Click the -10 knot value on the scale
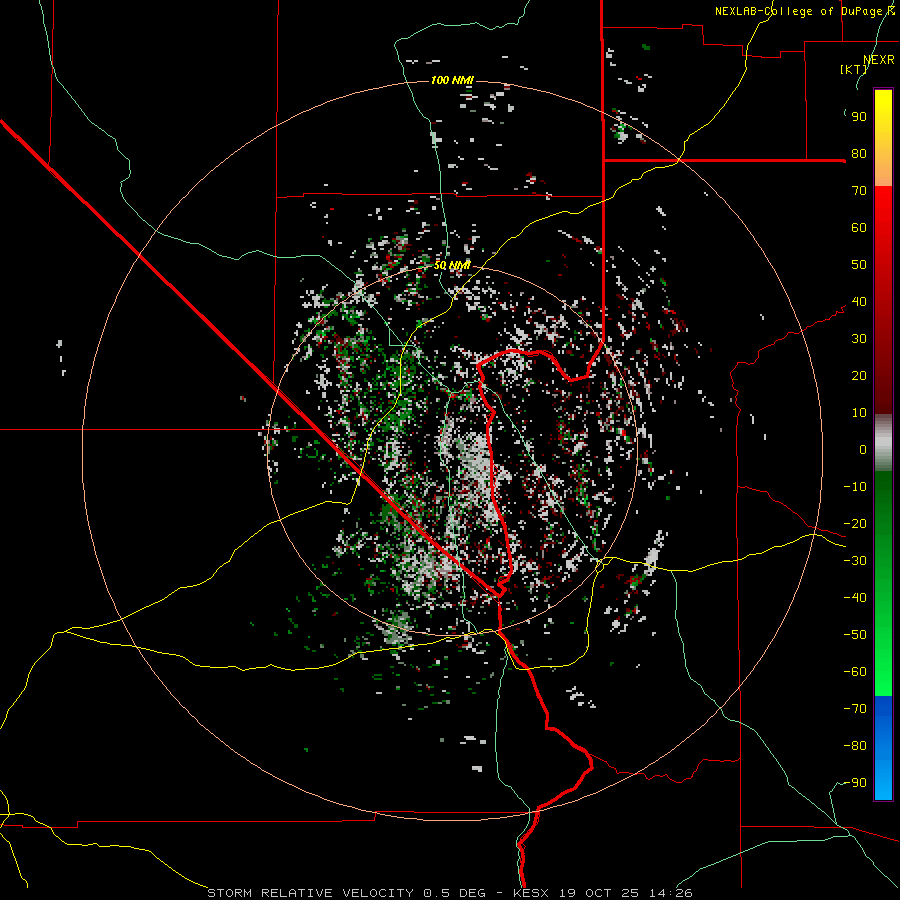Screen dimensions: 900x900 coord(855,487)
